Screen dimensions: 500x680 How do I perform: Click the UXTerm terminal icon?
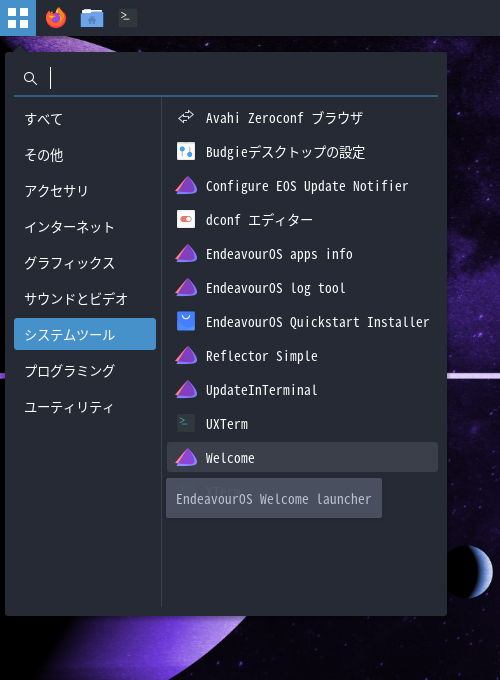[x=186, y=423]
